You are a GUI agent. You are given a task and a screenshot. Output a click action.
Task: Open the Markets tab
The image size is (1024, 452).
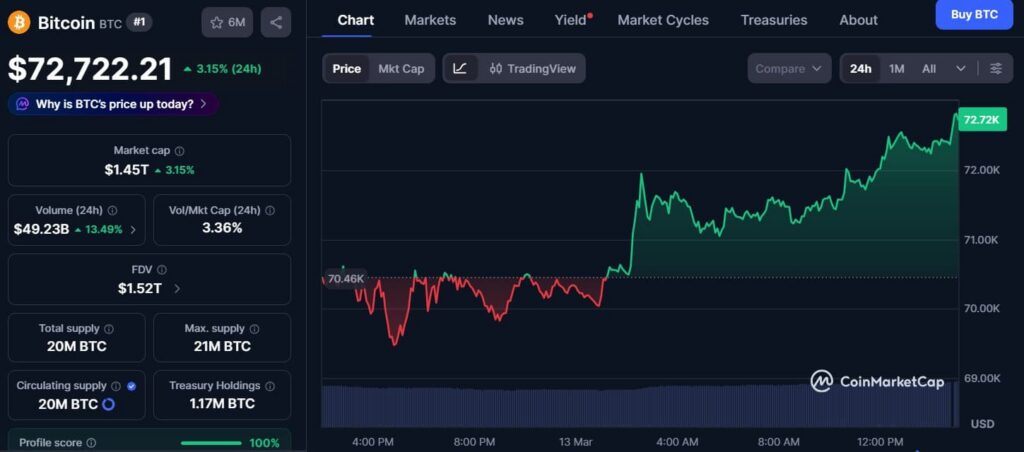(430, 20)
